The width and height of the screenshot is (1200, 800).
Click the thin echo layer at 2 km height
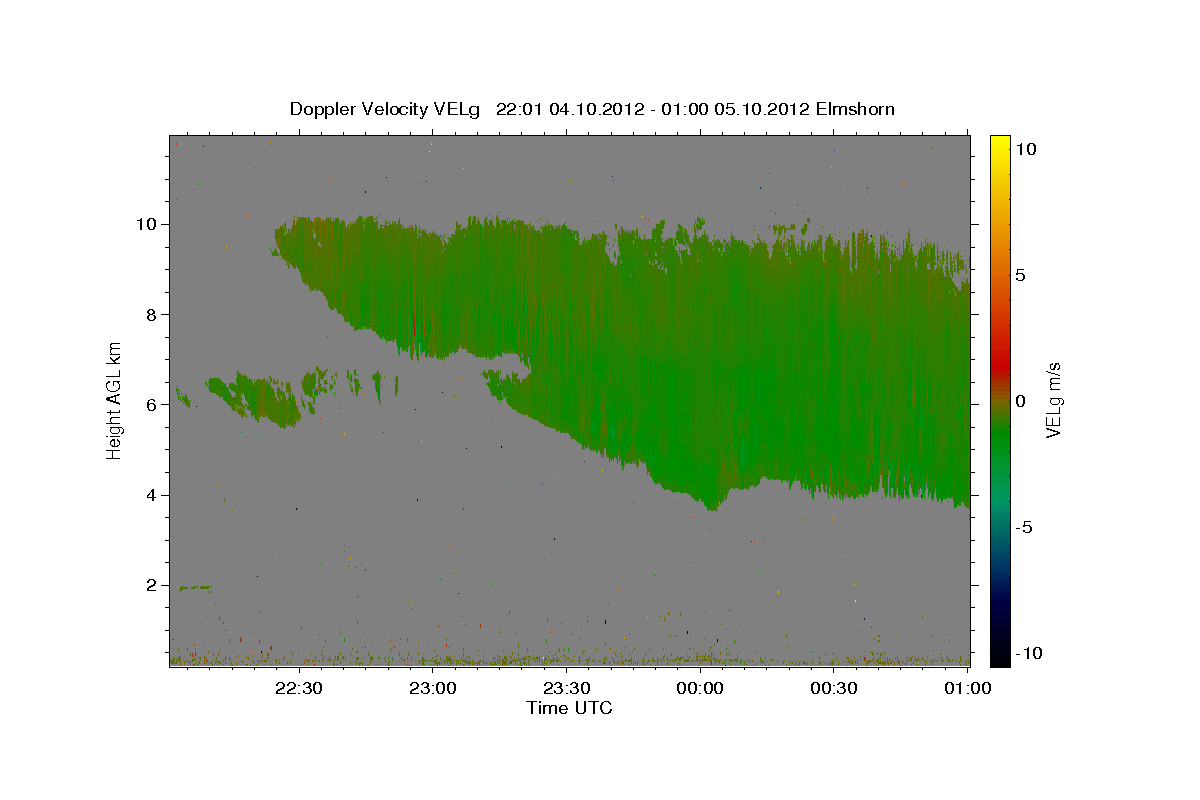pos(195,588)
